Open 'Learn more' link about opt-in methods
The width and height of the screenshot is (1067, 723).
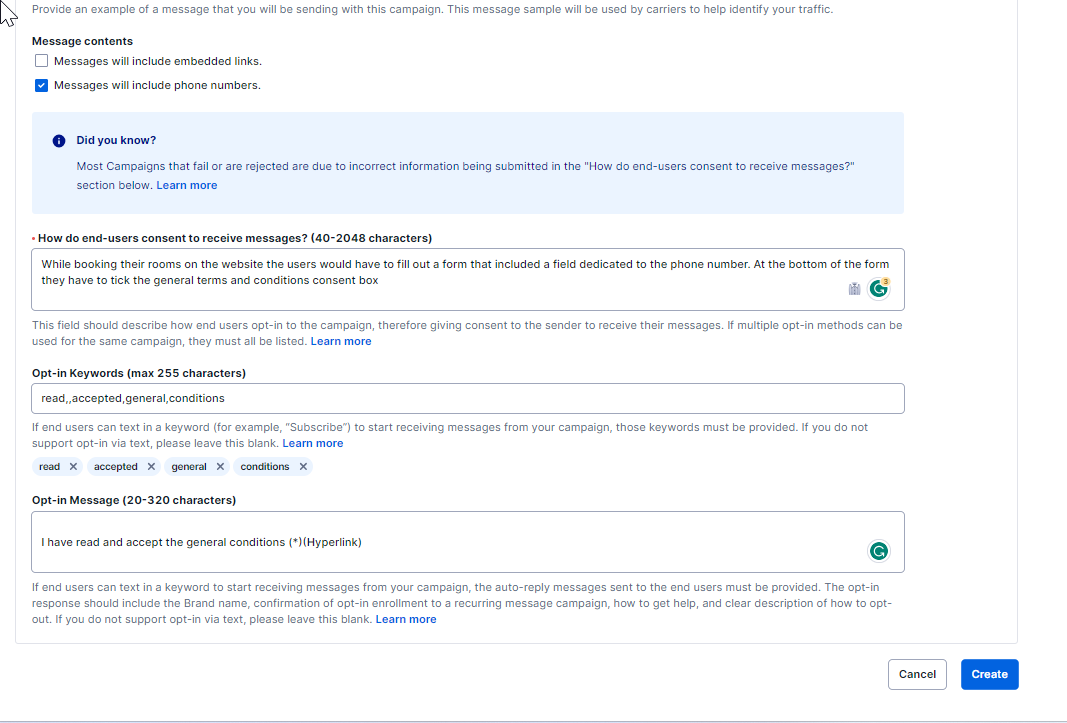pyautogui.click(x=340, y=341)
